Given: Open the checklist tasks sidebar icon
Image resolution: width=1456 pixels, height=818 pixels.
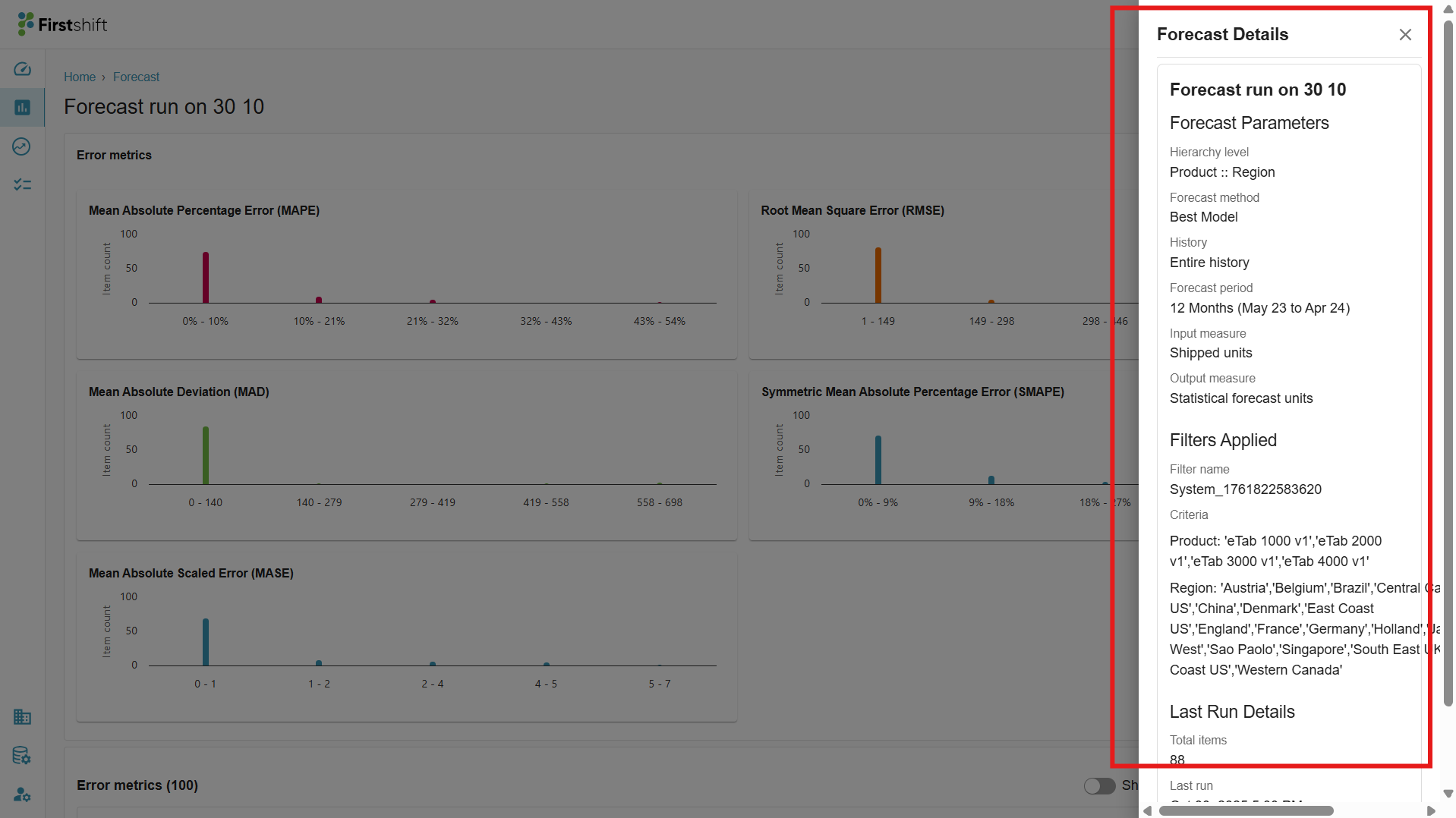Looking at the screenshot, I should [22, 184].
